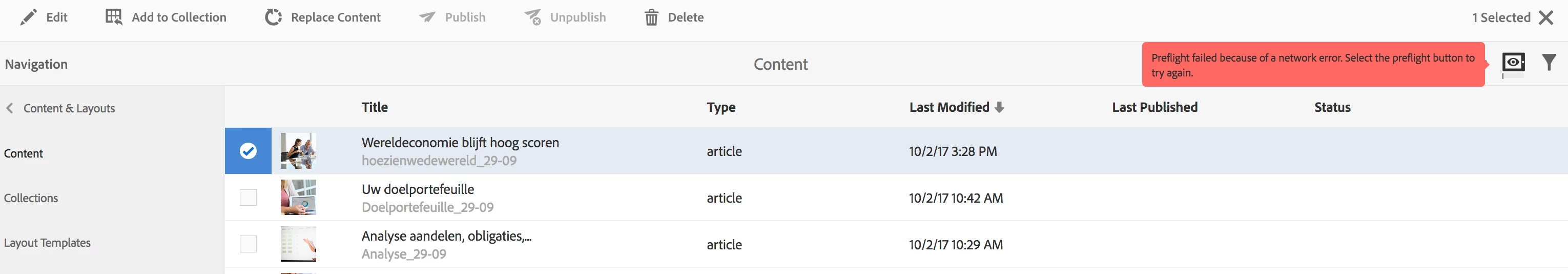
Task: Select Content in the navigation panel
Action: 23,153
